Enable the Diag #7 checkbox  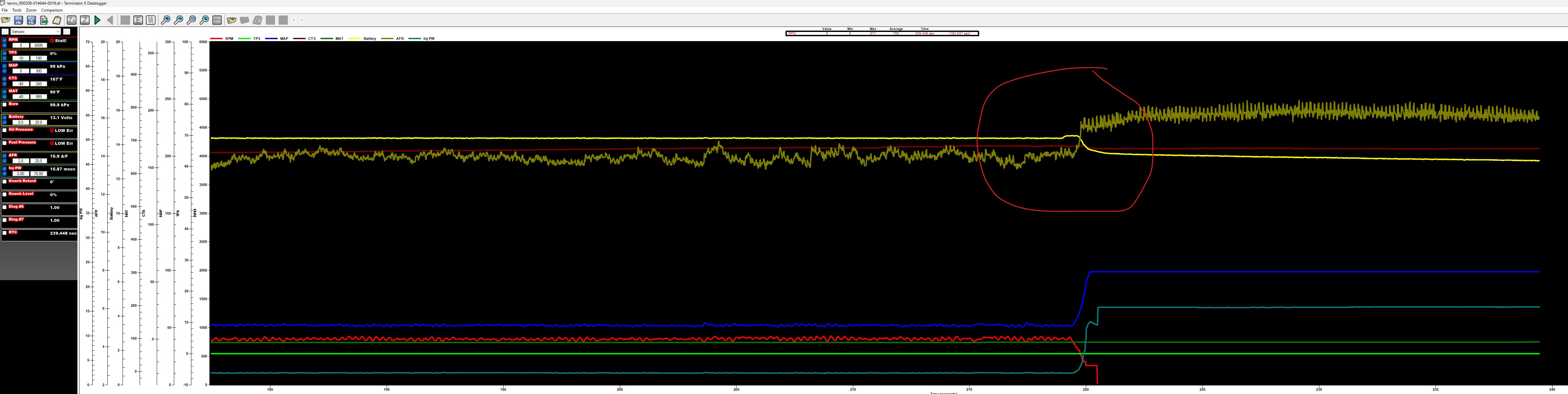pos(5,220)
